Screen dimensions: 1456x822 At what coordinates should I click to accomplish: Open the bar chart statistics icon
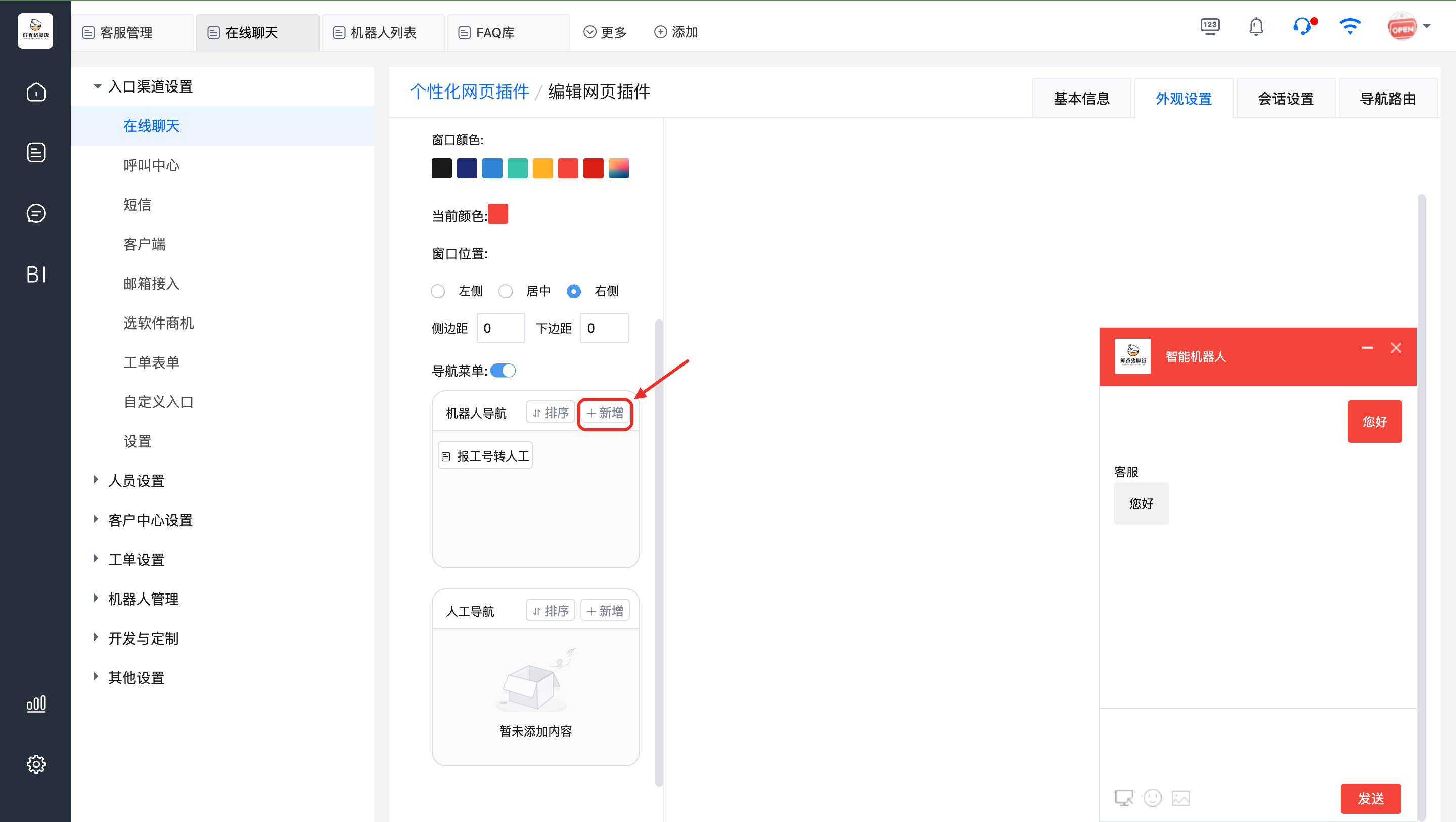36,704
